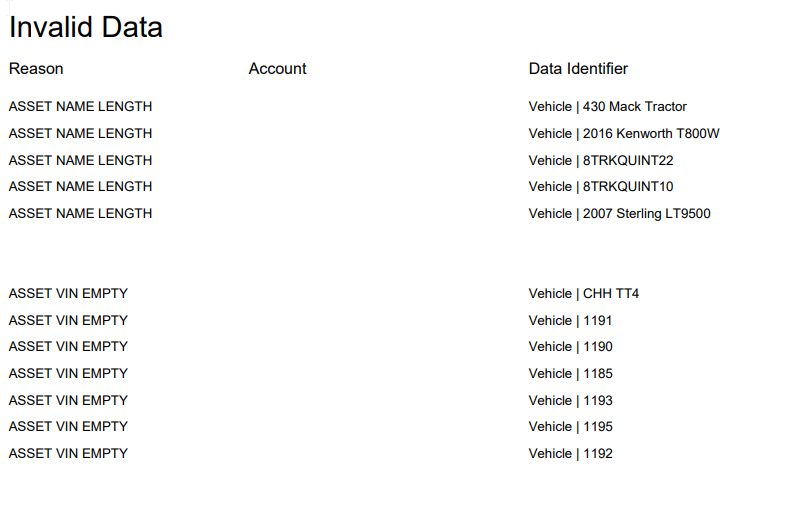Select ASSET NAME LENGTH reason for Mack Tractor
787x518 pixels.
coord(80,106)
